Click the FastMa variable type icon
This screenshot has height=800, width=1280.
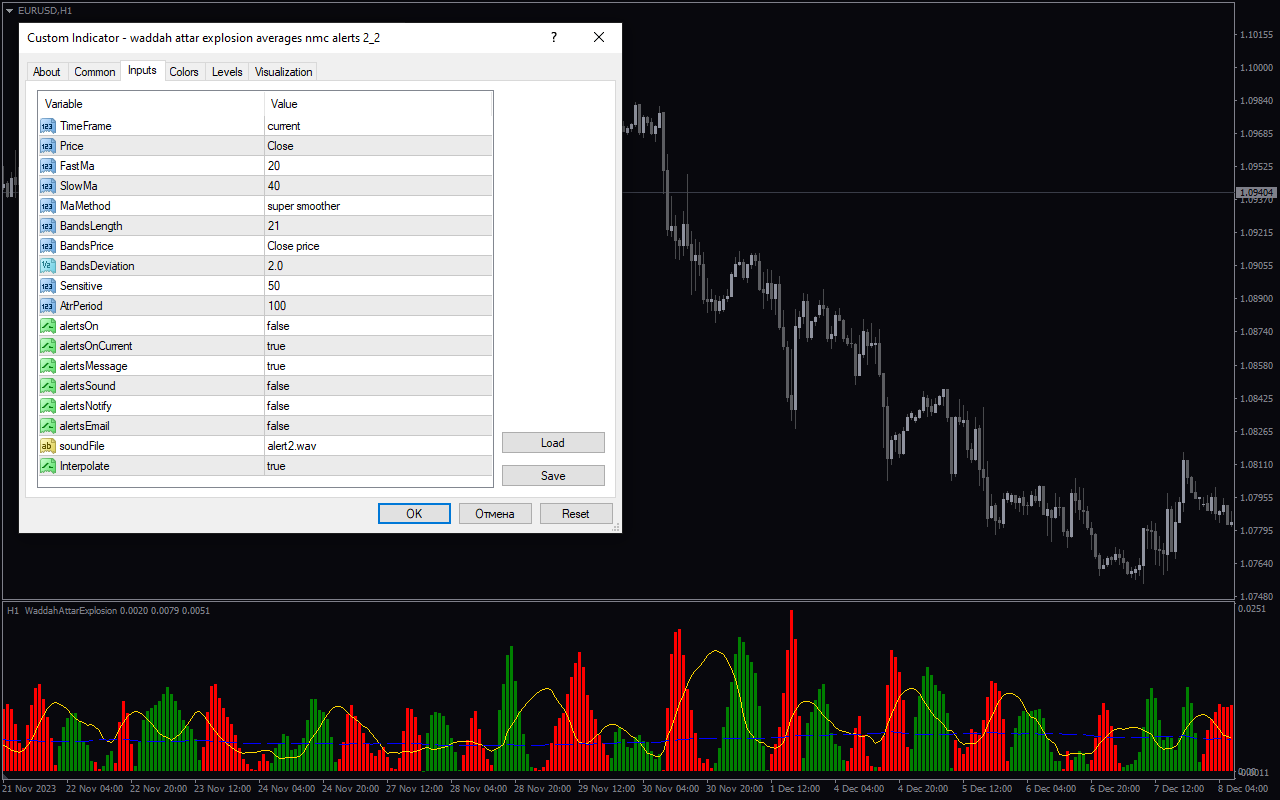(48, 166)
